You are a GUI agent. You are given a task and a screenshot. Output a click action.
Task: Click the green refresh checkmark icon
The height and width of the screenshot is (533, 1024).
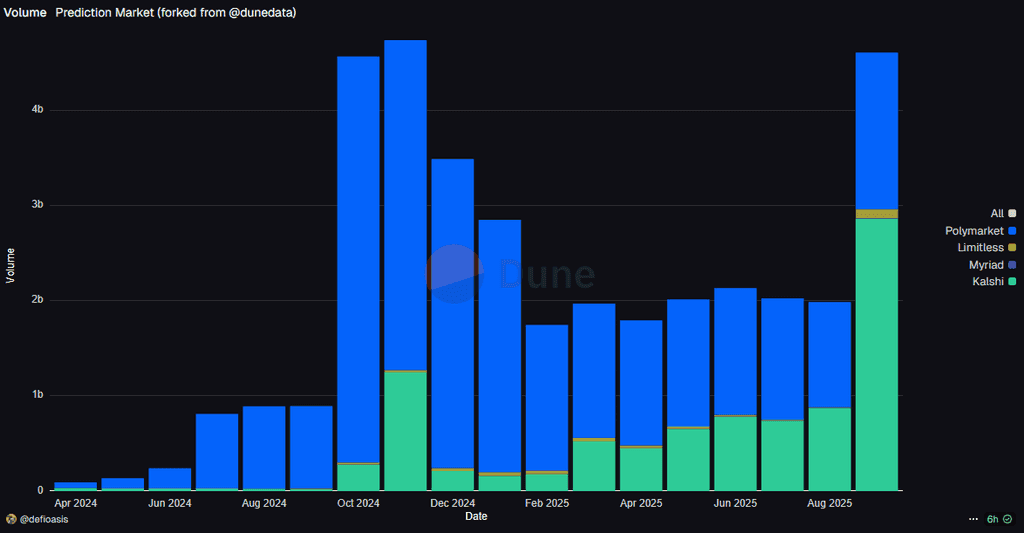[1008, 519]
